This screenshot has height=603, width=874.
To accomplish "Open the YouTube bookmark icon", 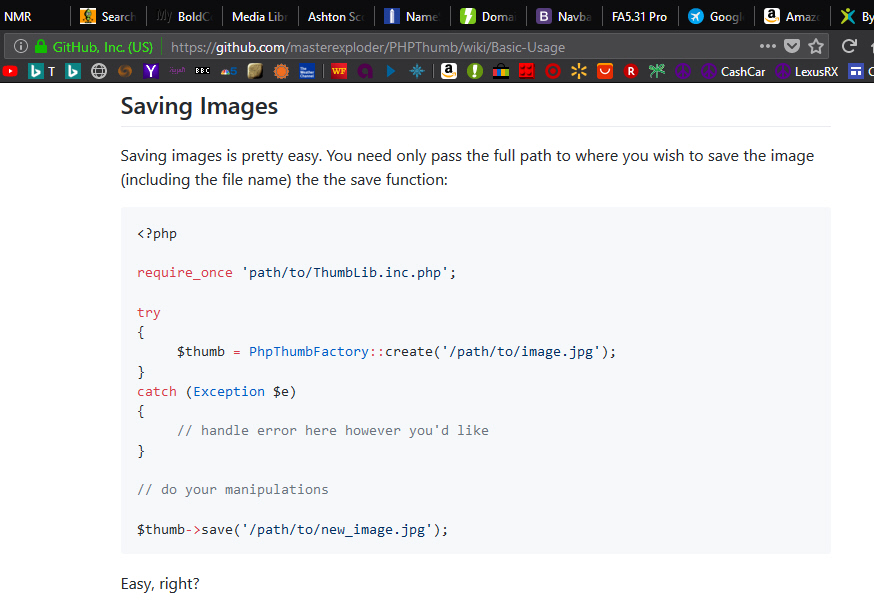I will pyautogui.click(x=10, y=71).
